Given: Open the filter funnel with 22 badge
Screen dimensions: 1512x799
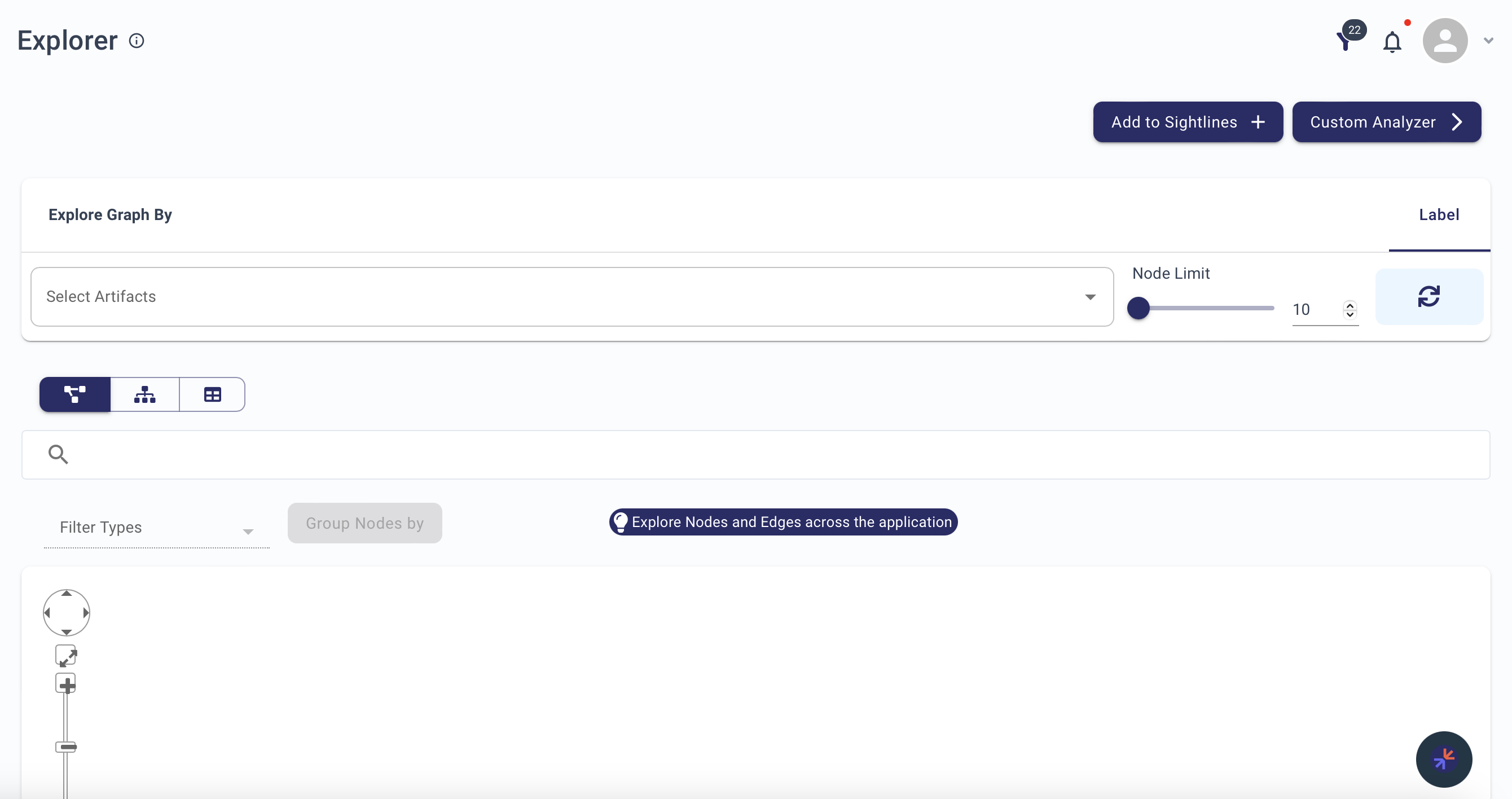Looking at the screenshot, I should click(x=1344, y=41).
